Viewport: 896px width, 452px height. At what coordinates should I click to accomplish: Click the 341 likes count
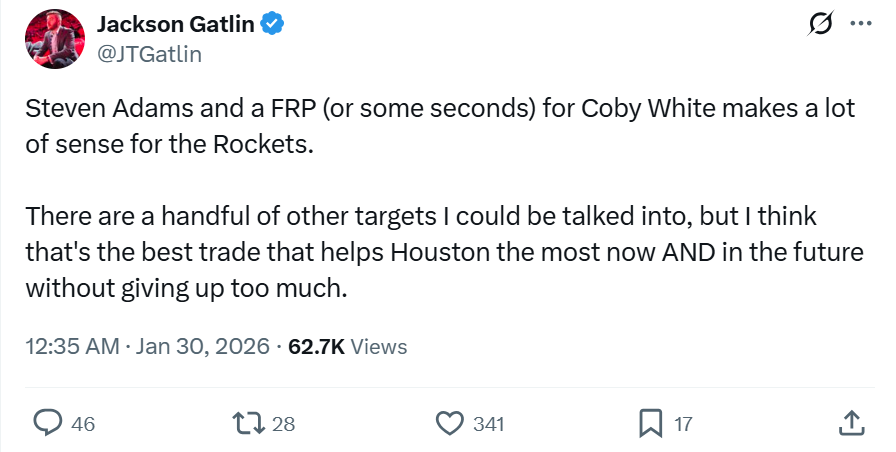[x=488, y=424]
